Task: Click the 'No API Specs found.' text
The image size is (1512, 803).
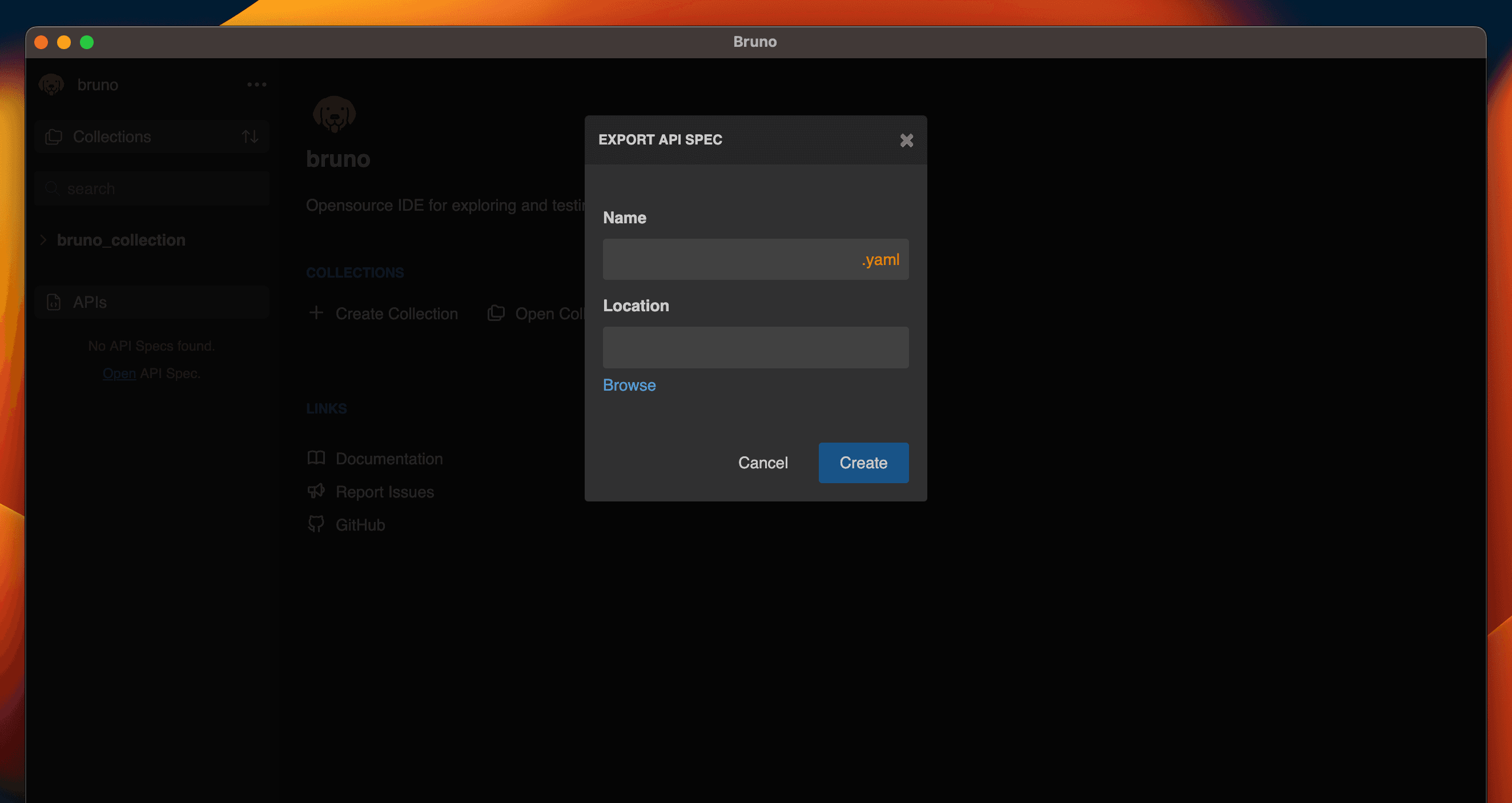Action: pos(151,346)
